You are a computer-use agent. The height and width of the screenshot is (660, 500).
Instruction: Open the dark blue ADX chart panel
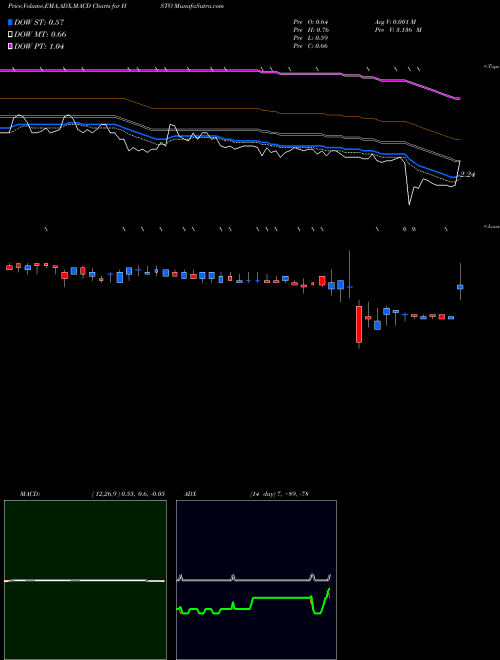[x=256, y=580]
